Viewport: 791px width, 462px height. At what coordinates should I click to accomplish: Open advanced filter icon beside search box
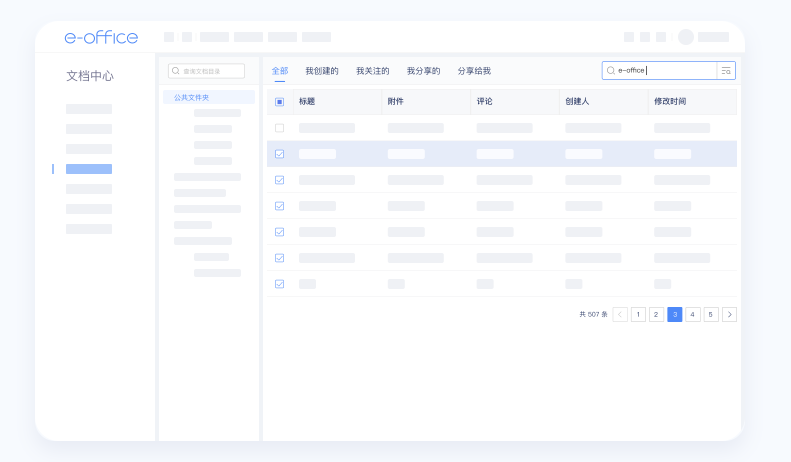click(726, 71)
